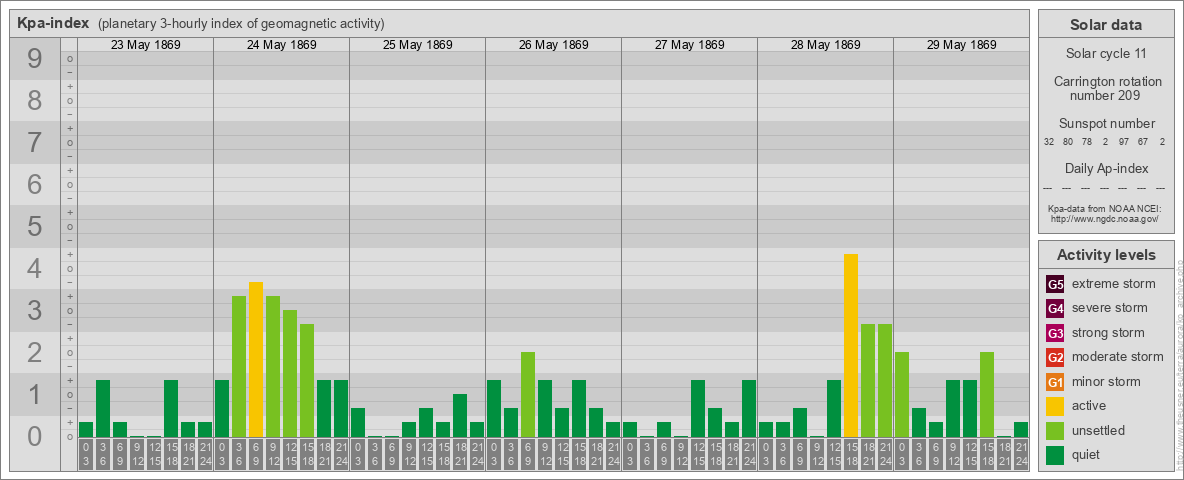The image size is (1184, 480).
Task: Open the ngdc.noaa.gov link
Action: tap(1103, 218)
